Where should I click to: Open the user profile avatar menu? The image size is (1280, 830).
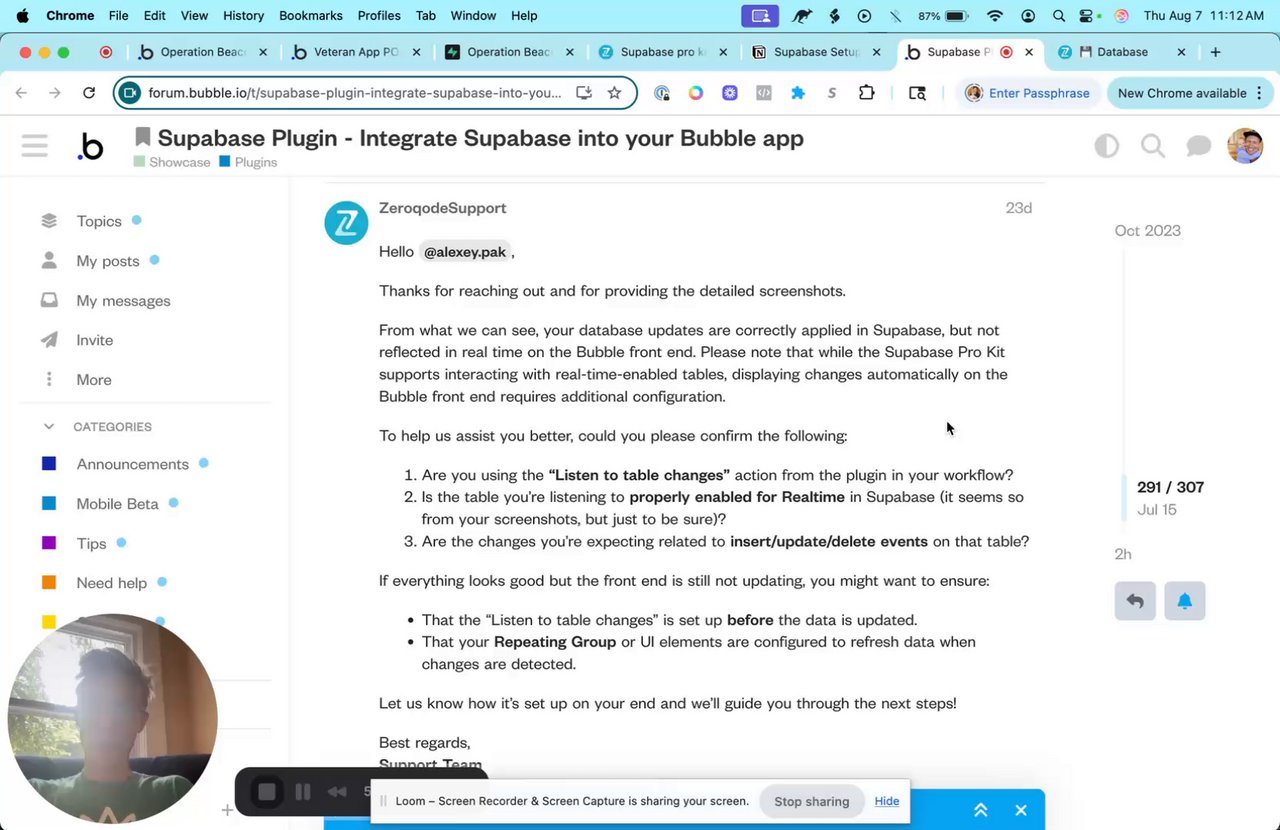pos(1245,146)
